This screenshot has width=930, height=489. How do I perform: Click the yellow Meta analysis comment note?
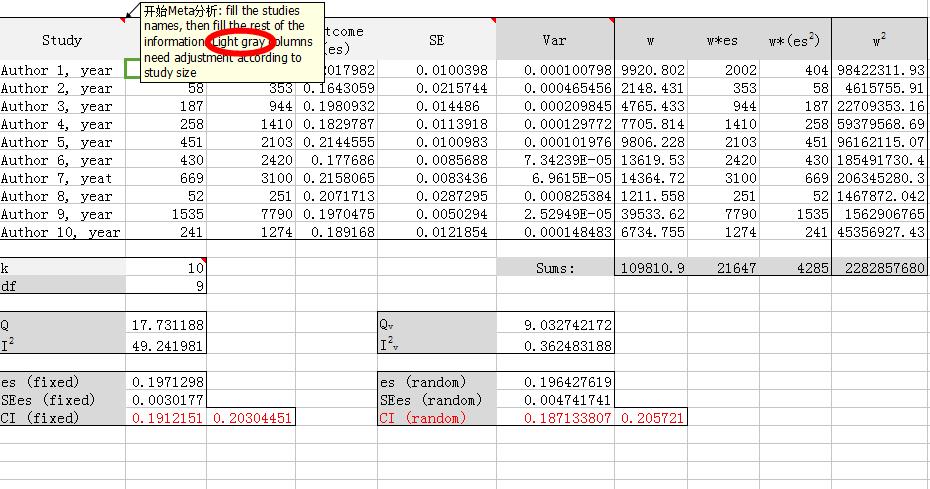coord(232,42)
